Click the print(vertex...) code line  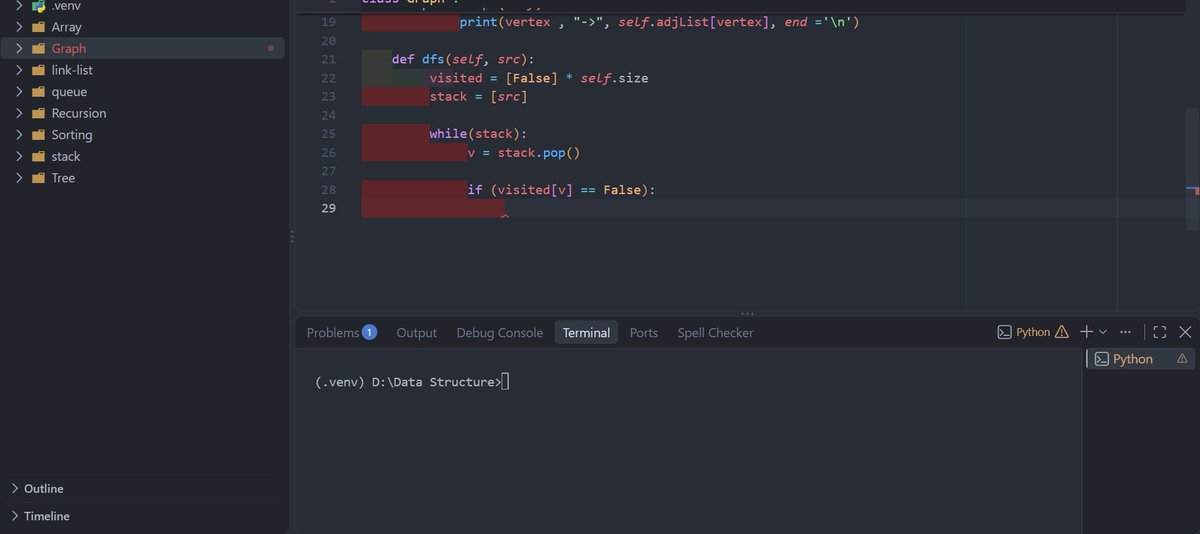[659, 22]
